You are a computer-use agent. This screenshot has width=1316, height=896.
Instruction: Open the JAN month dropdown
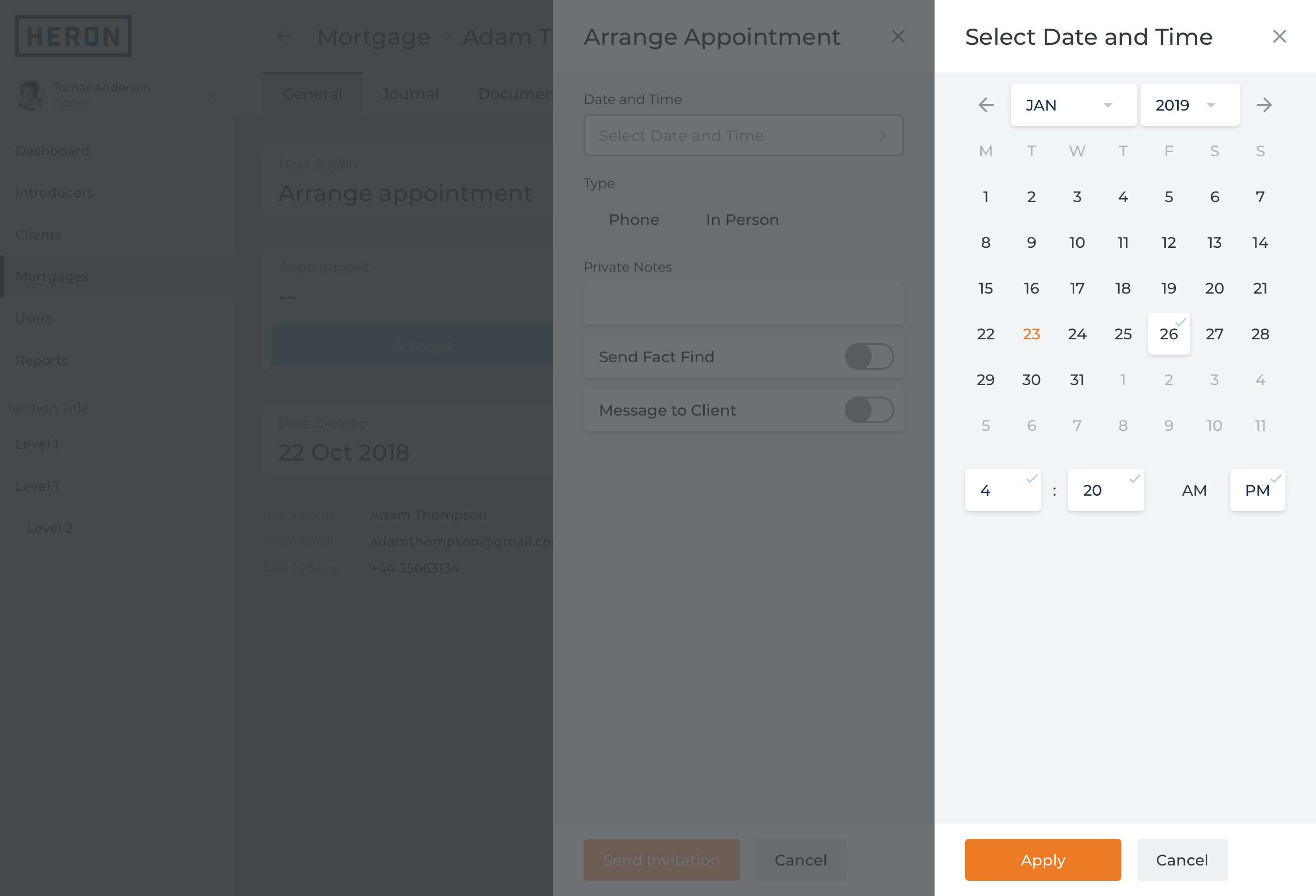point(1073,105)
